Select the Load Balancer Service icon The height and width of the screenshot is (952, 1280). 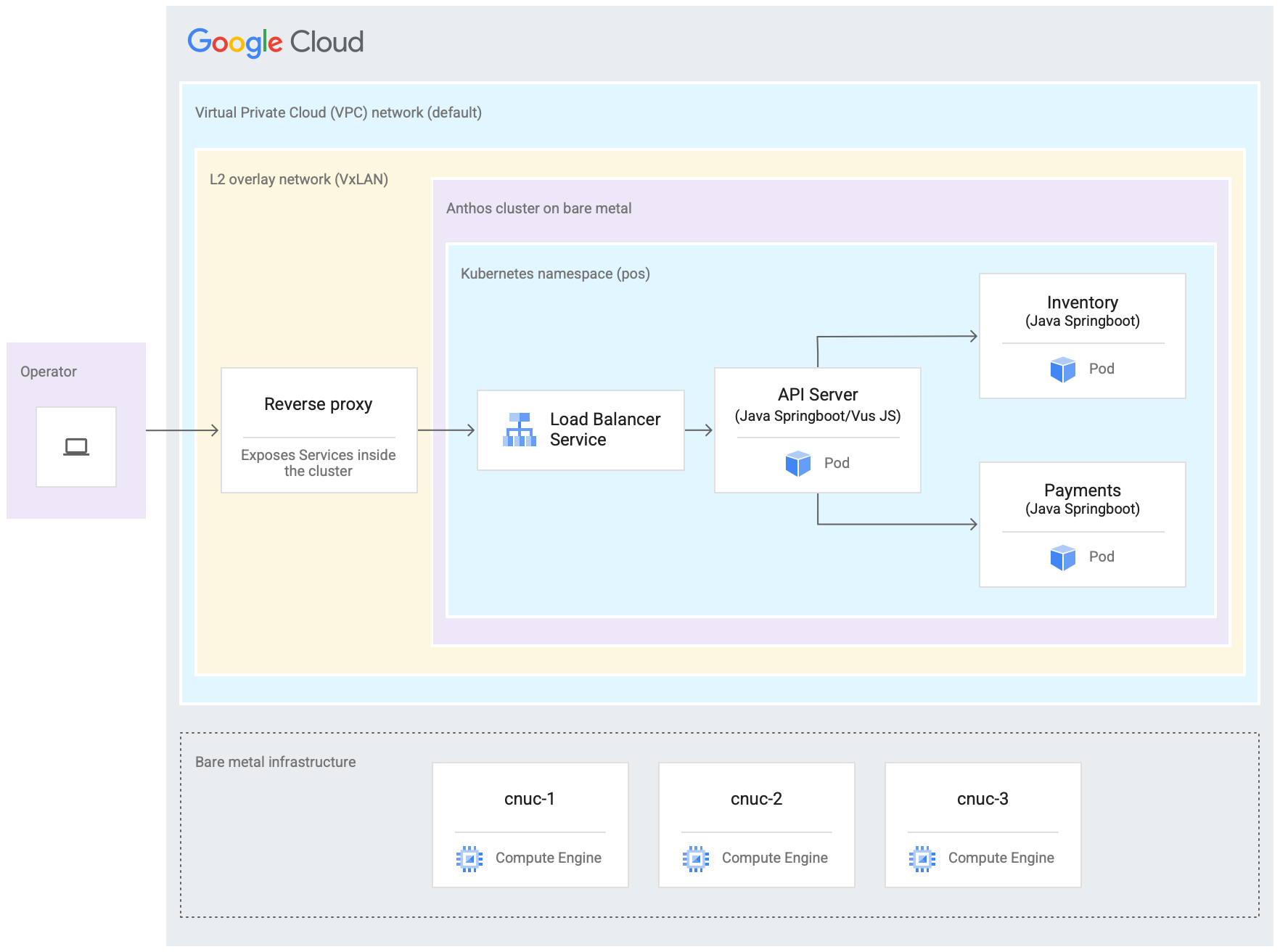pyautogui.click(x=518, y=430)
